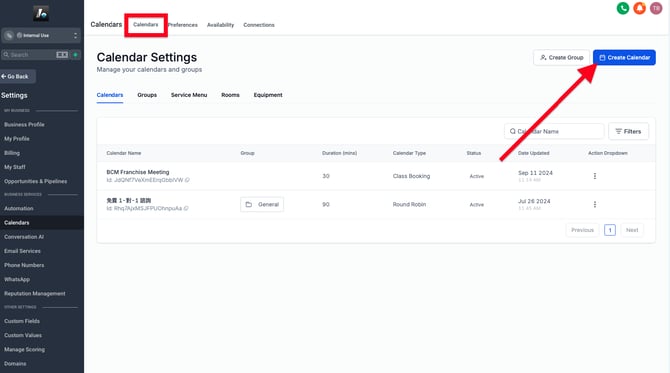
Task: Click the Class Booking calendar type cell
Action: pyautogui.click(x=411, y=176)
